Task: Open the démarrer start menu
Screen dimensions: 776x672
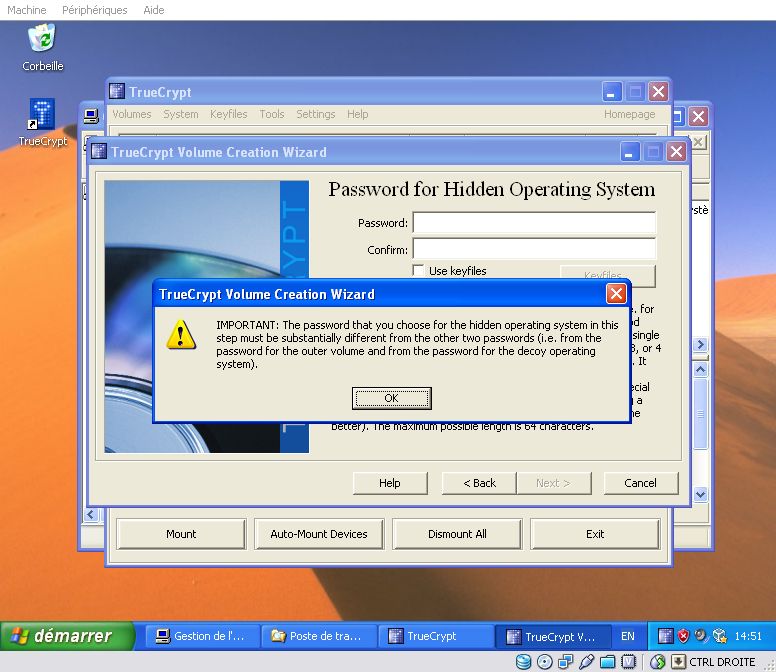Action: [67, 636]
